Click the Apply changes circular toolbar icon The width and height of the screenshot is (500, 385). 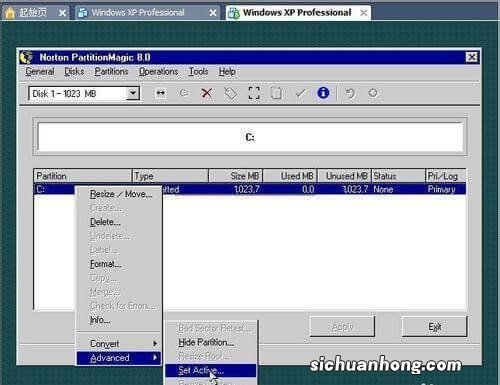pyautogui.click(x=373, y=93)
